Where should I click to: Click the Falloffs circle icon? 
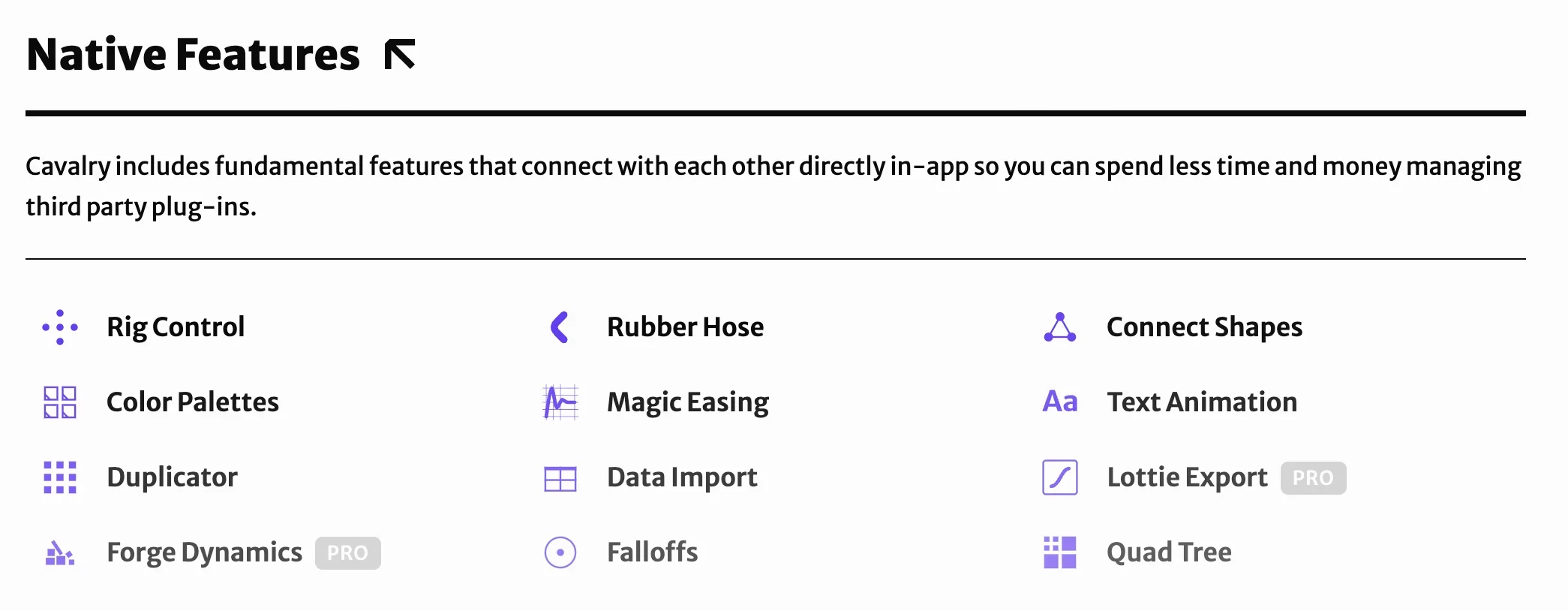560,553
